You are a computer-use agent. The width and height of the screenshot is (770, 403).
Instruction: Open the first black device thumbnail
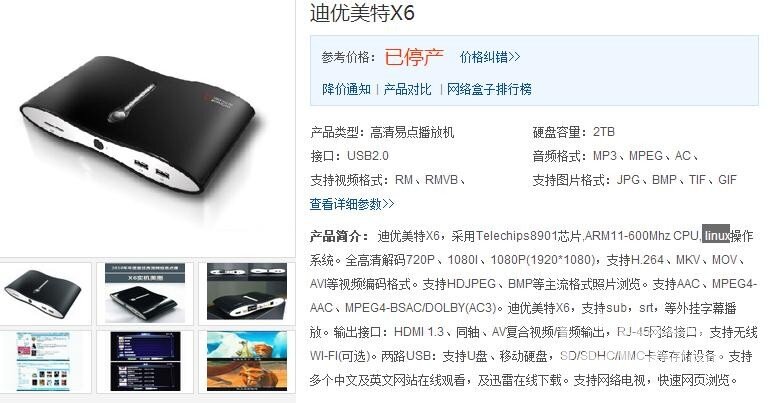(x=45, y=293)
